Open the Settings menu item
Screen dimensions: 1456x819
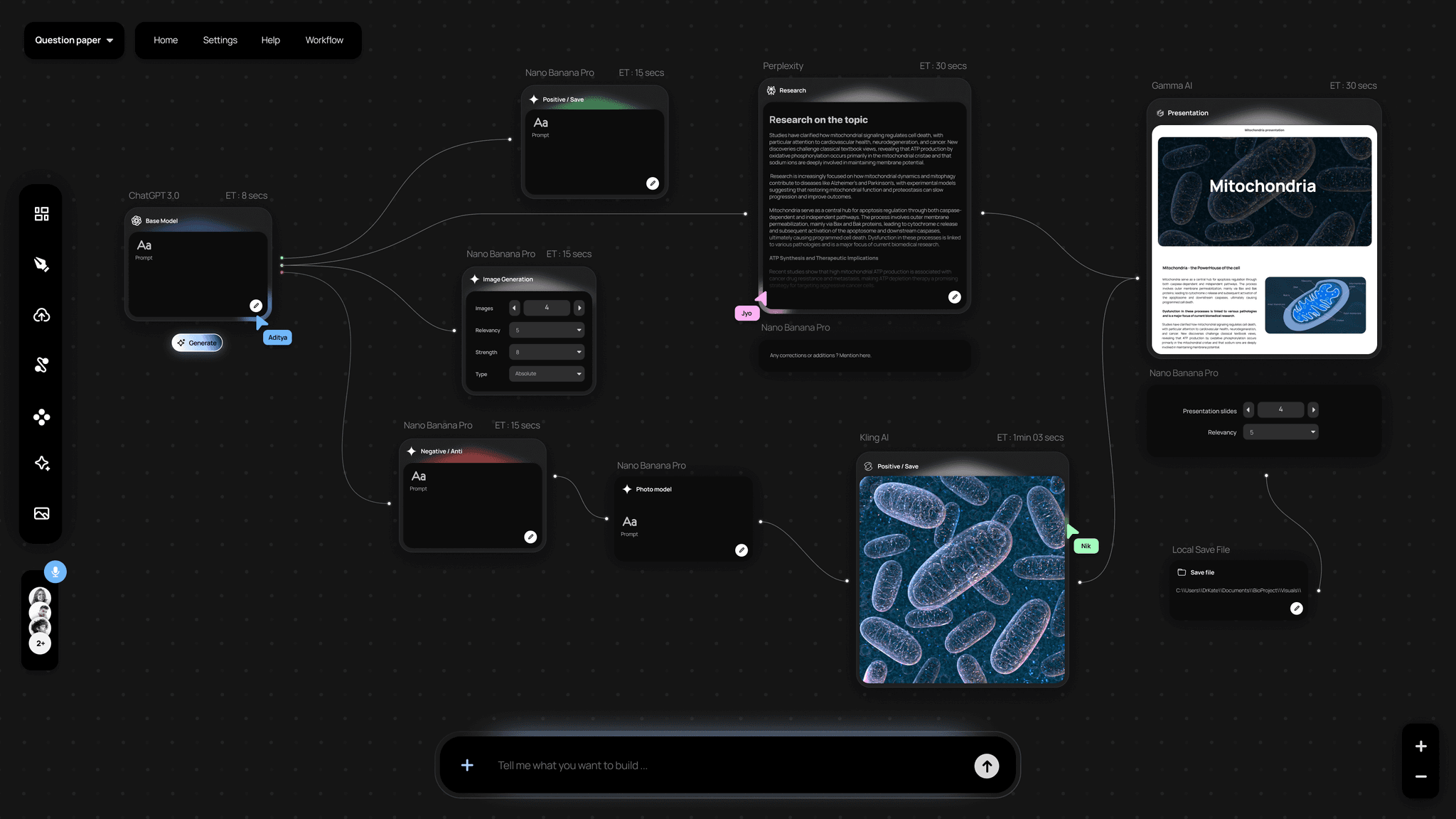[220, 41]
